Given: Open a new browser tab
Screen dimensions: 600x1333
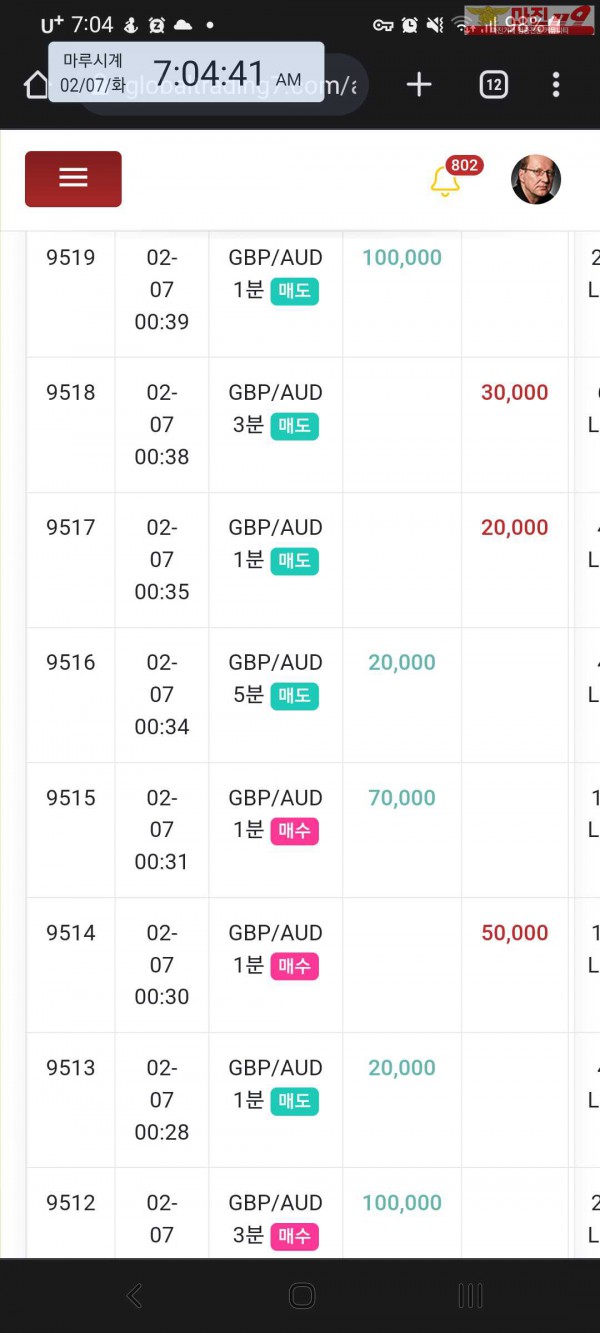Looking at the screenshot, I should (419, 85).
